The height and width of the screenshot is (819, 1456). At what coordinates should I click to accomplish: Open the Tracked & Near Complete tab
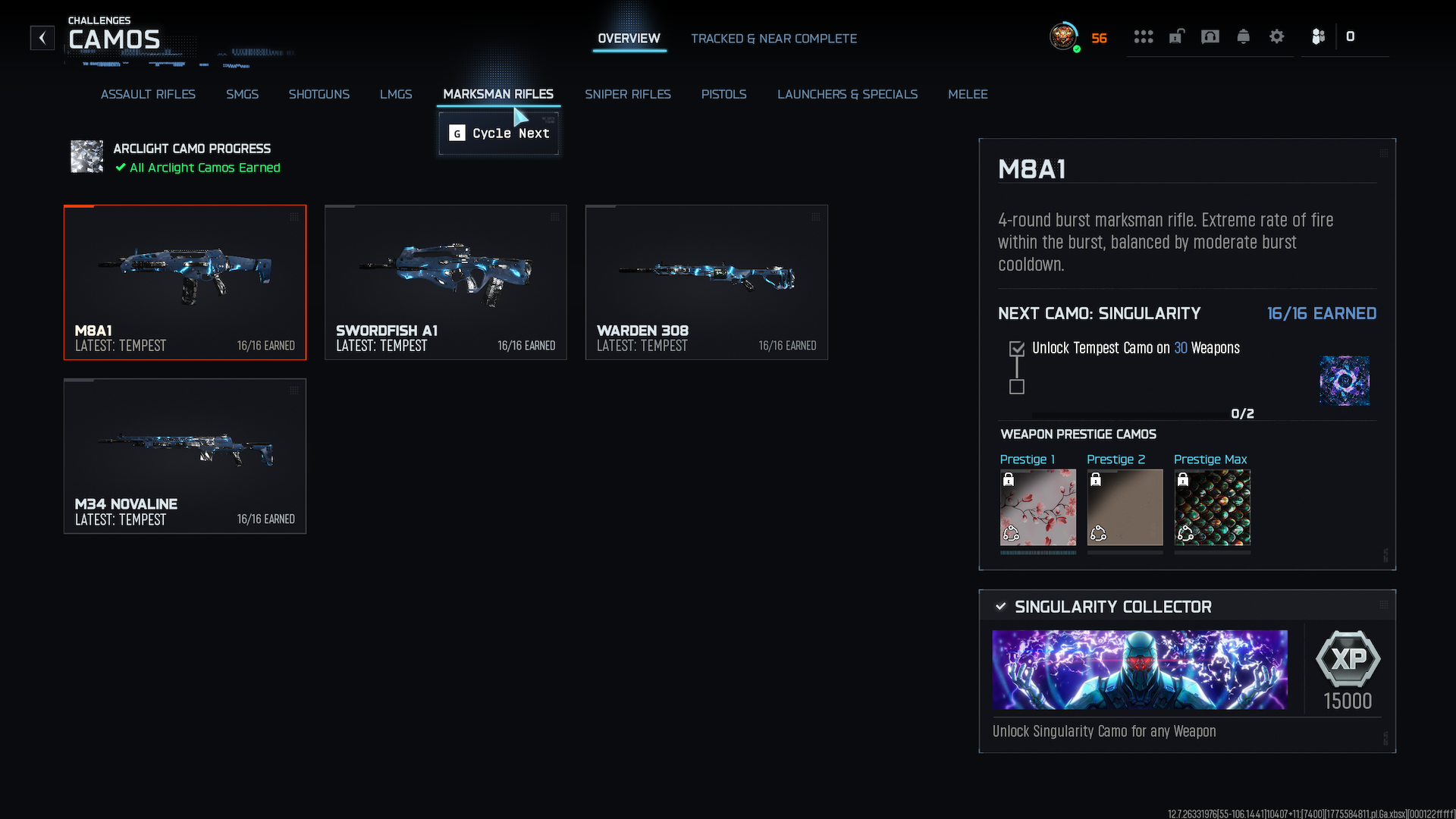pos(773,39)
